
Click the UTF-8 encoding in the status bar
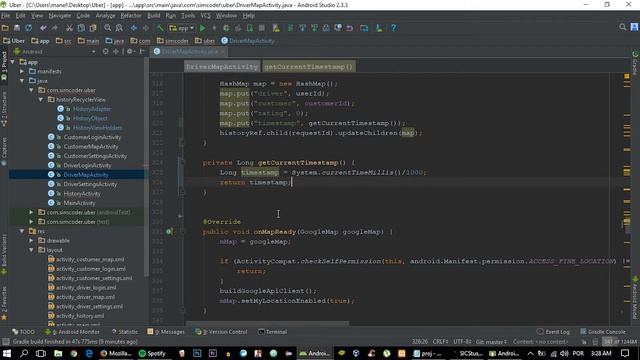click(x=462, y=342)
